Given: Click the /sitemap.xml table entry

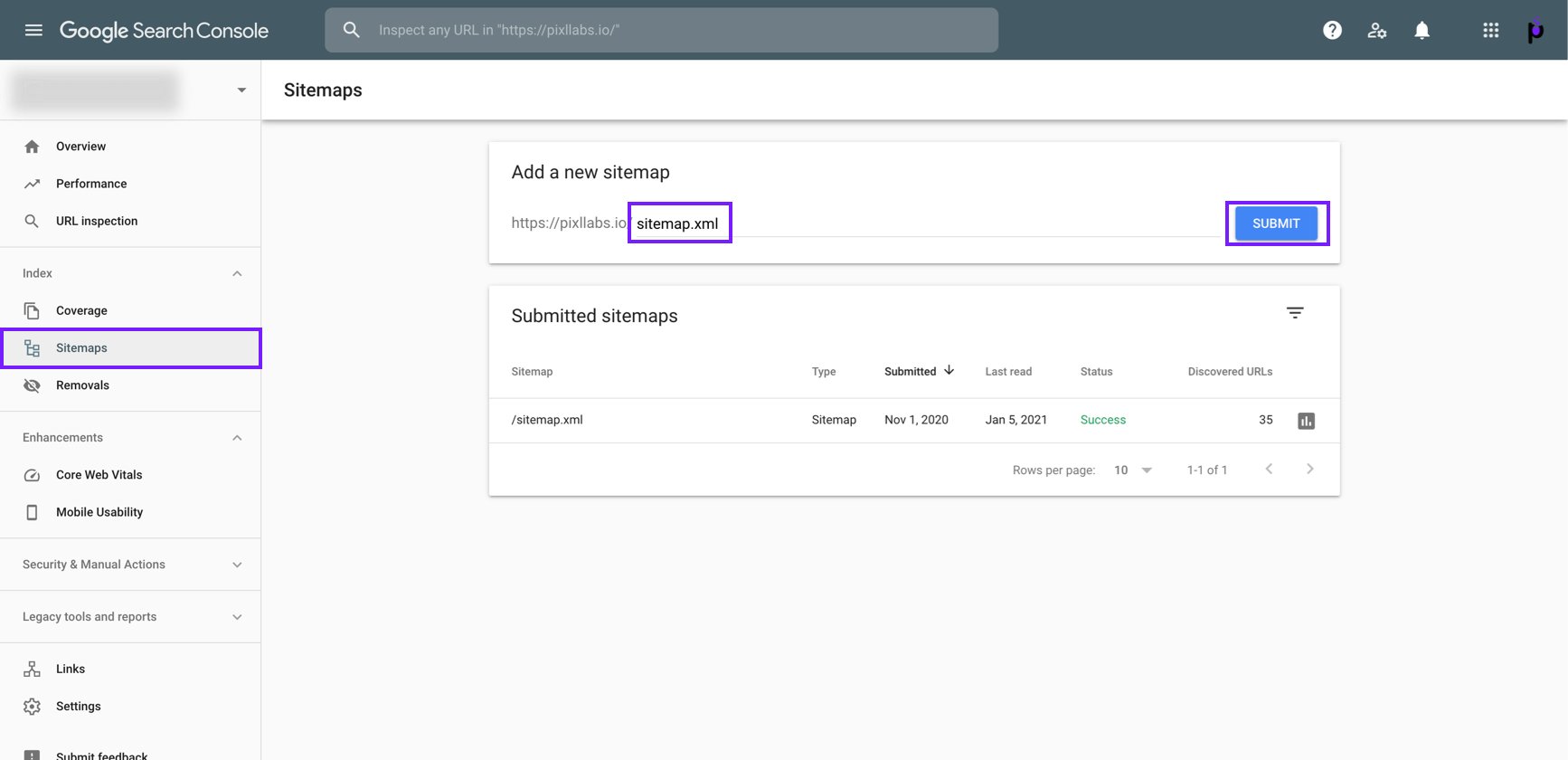Looking at the screenshot, I should tap(547, 420).
